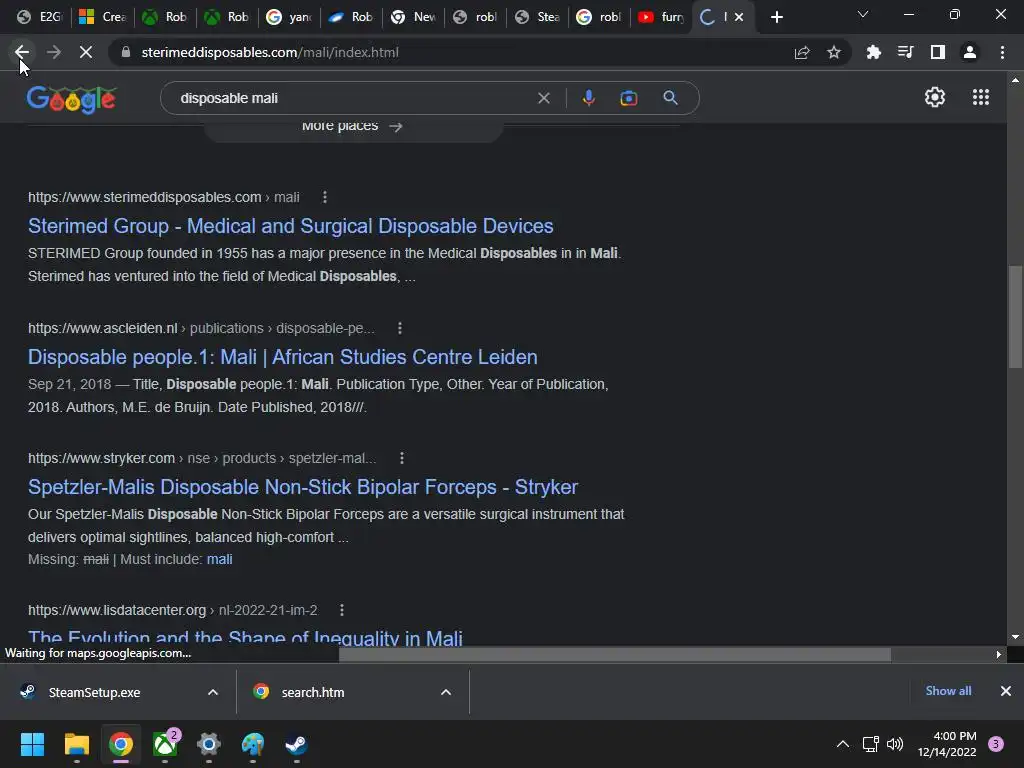
Task: Open the volume control in tray
Action: 895,744
